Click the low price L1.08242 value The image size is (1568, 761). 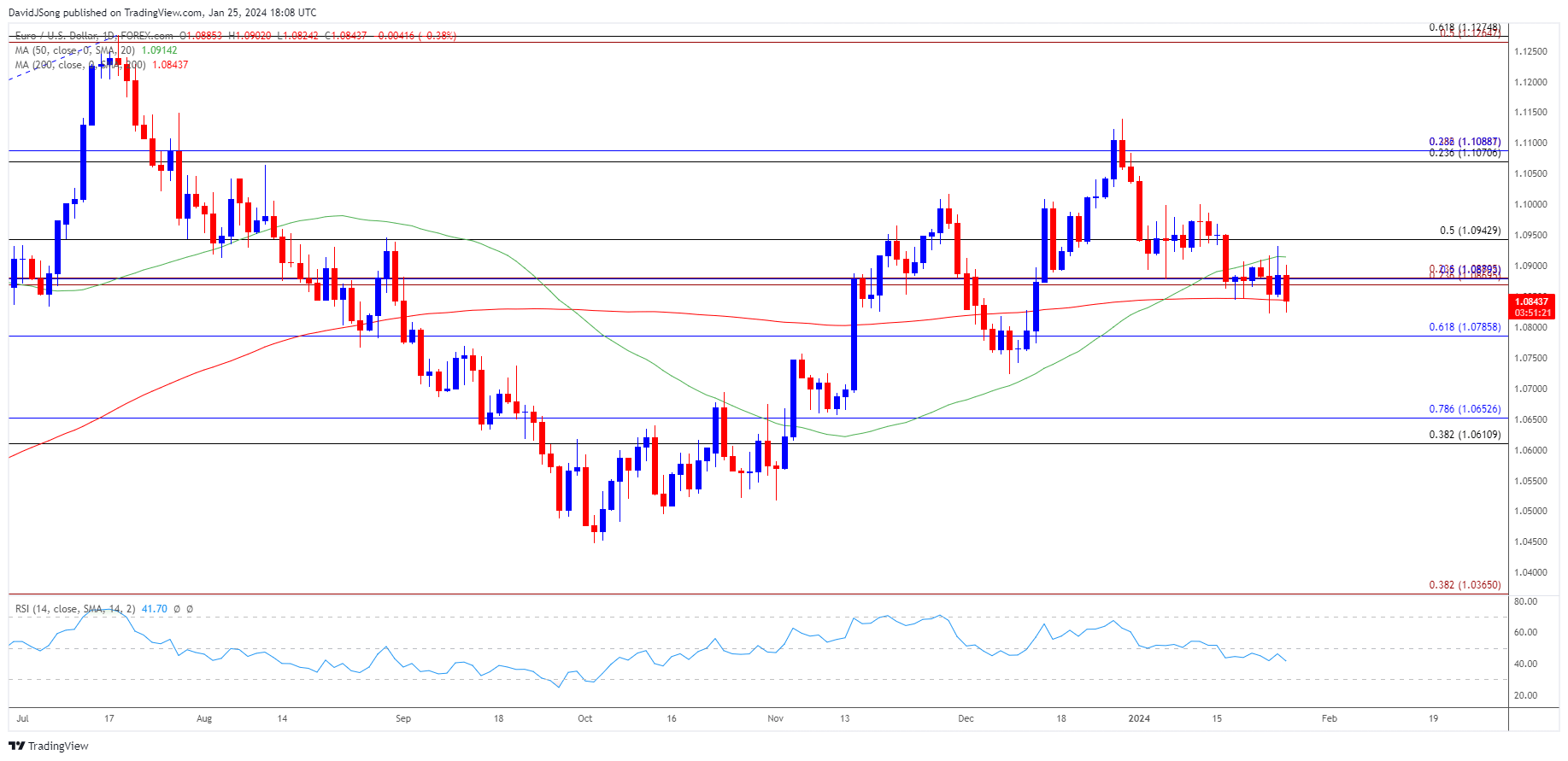[297, 36]
